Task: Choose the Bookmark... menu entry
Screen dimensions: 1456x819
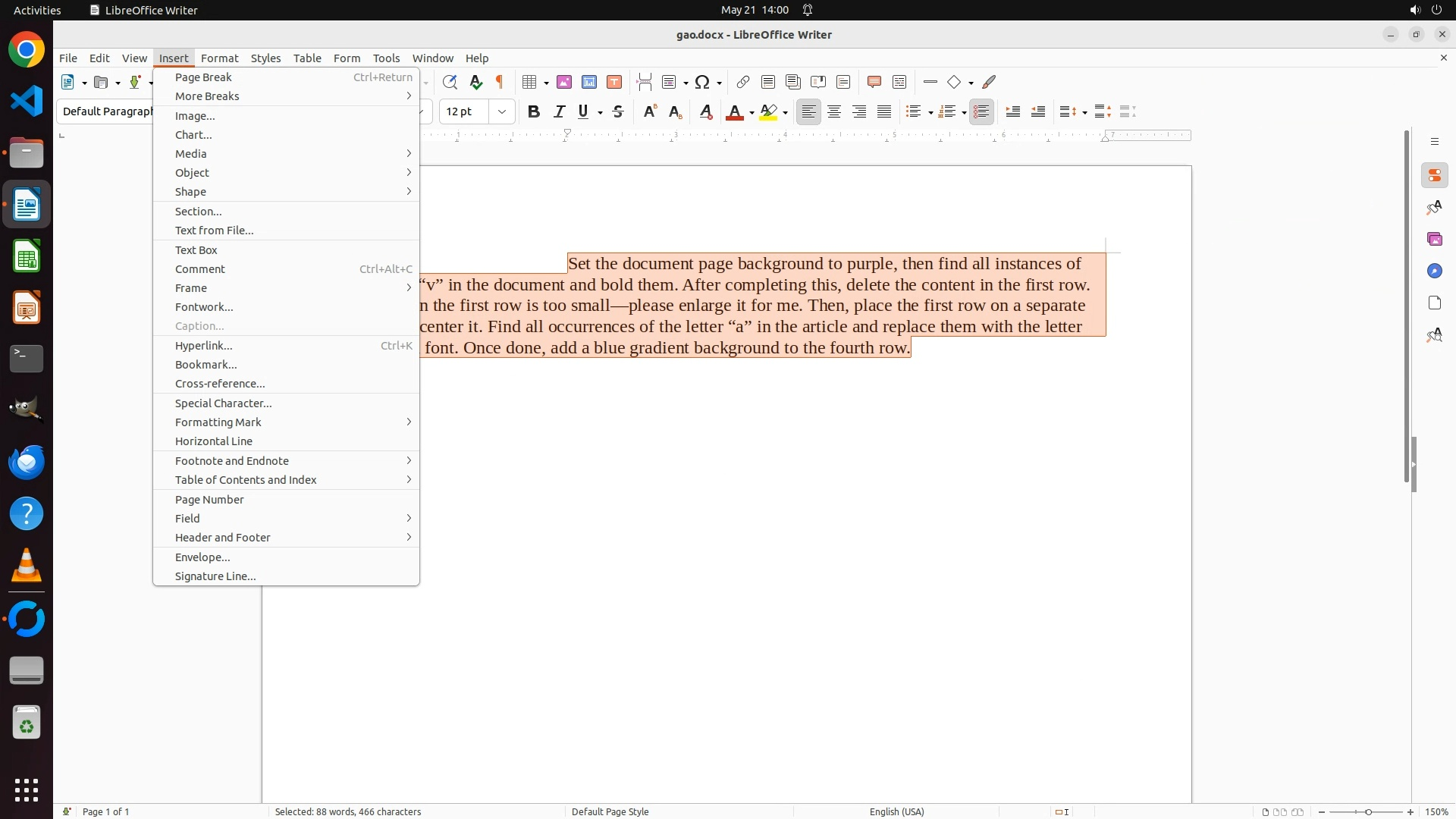Action: click(206, 365)
